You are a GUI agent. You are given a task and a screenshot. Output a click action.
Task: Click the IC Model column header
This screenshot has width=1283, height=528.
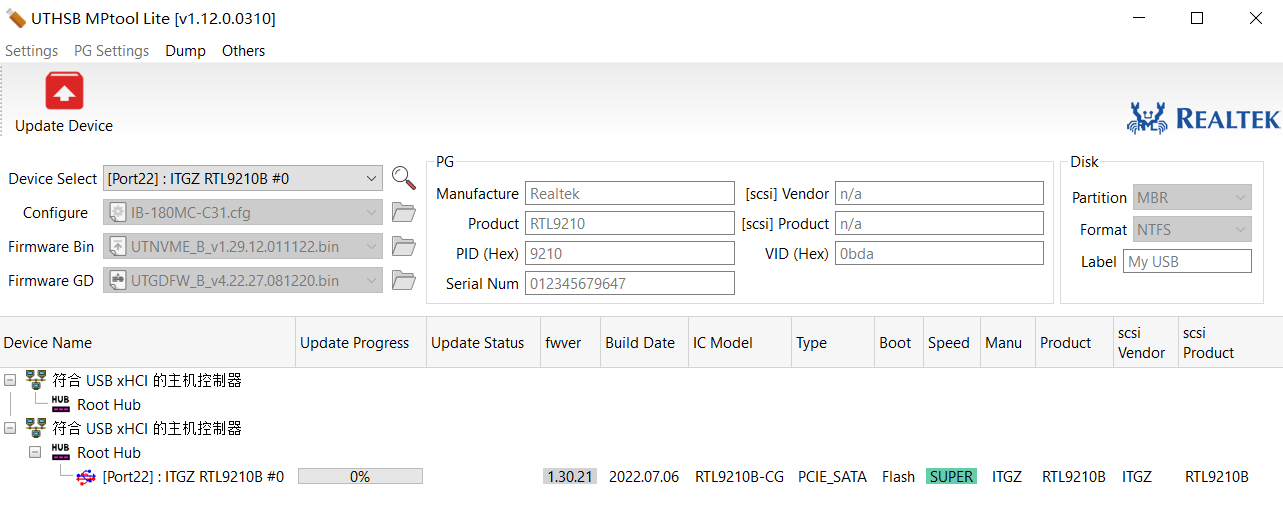pyautogui.click(x=740, y=342)
